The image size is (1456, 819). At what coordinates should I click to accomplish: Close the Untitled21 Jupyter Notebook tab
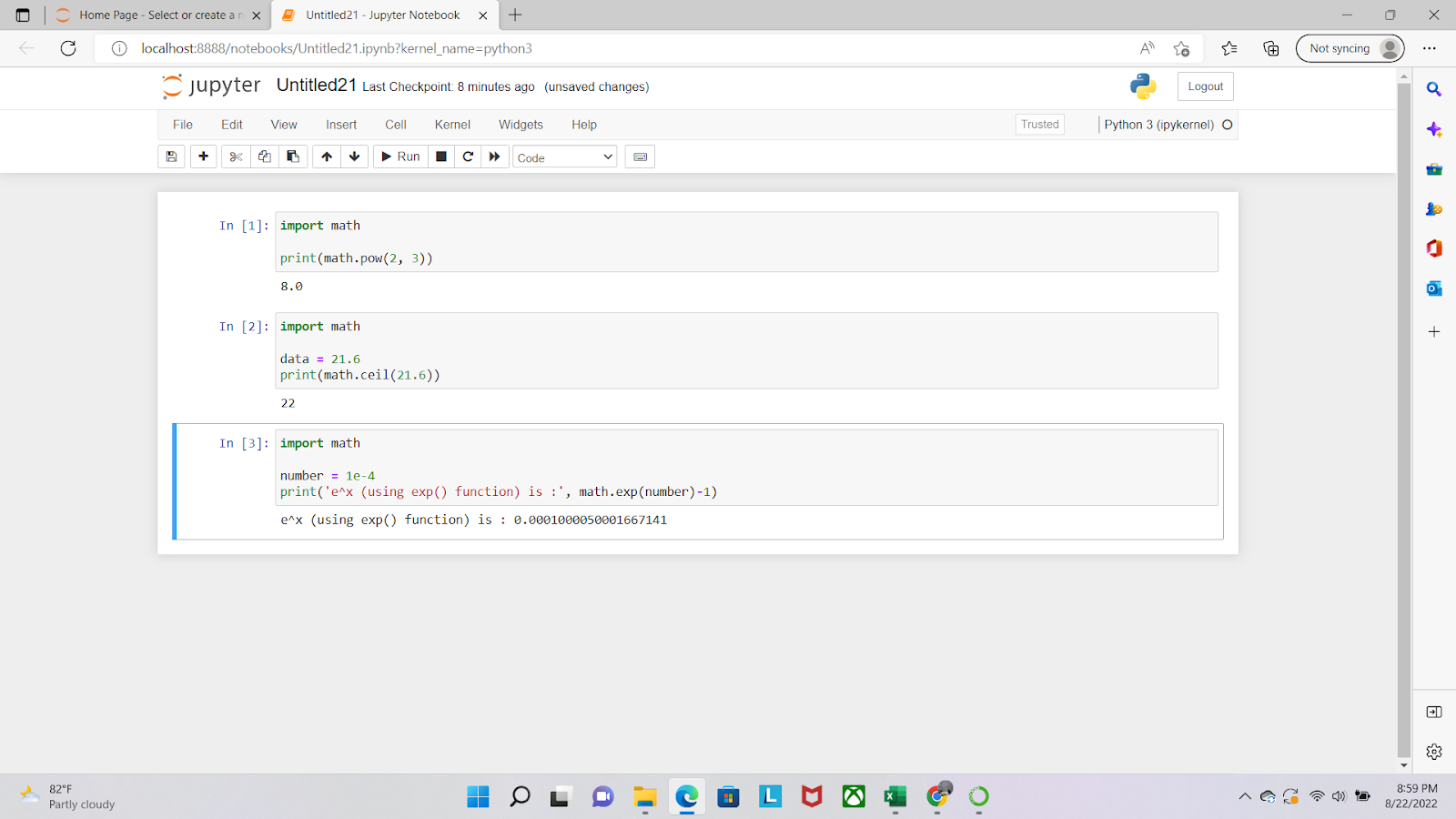tap(483, 15)
